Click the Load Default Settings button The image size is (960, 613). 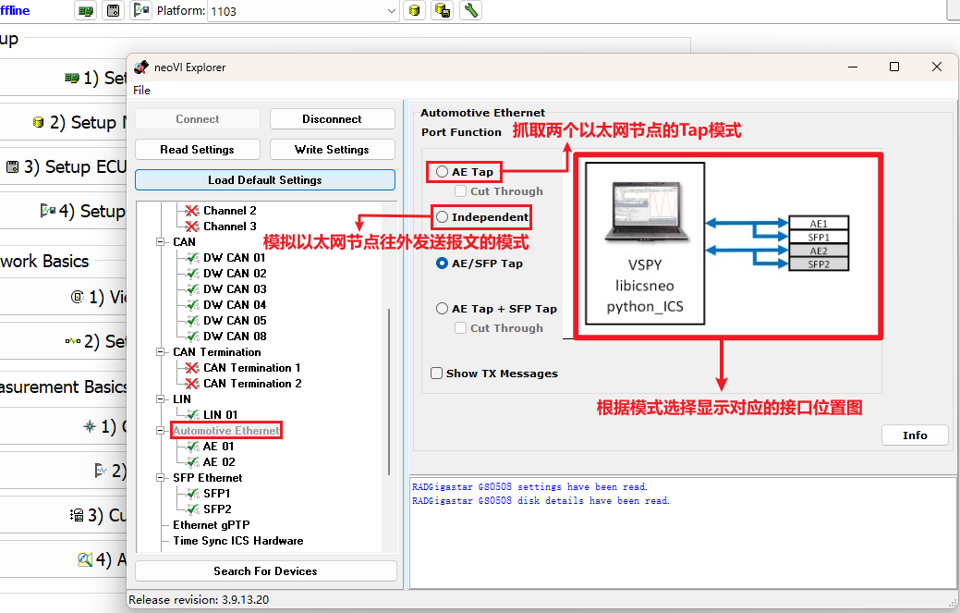point(265,180)
